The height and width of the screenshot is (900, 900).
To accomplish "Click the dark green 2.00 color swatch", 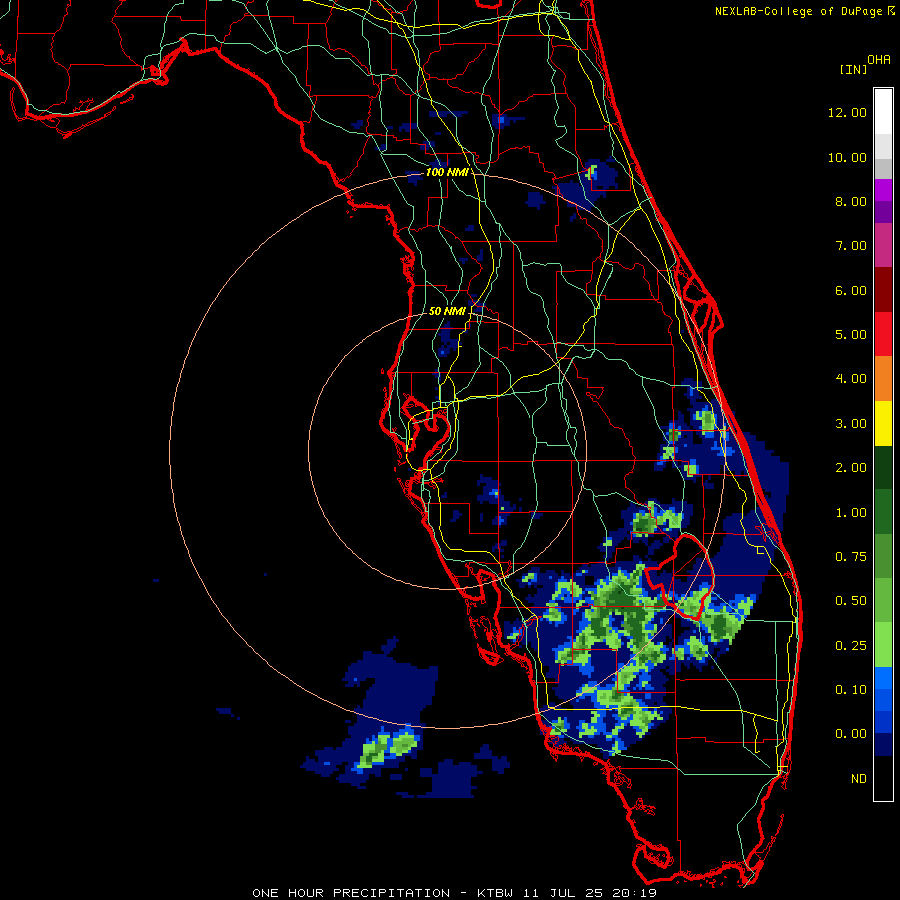I will click(883, 467).
